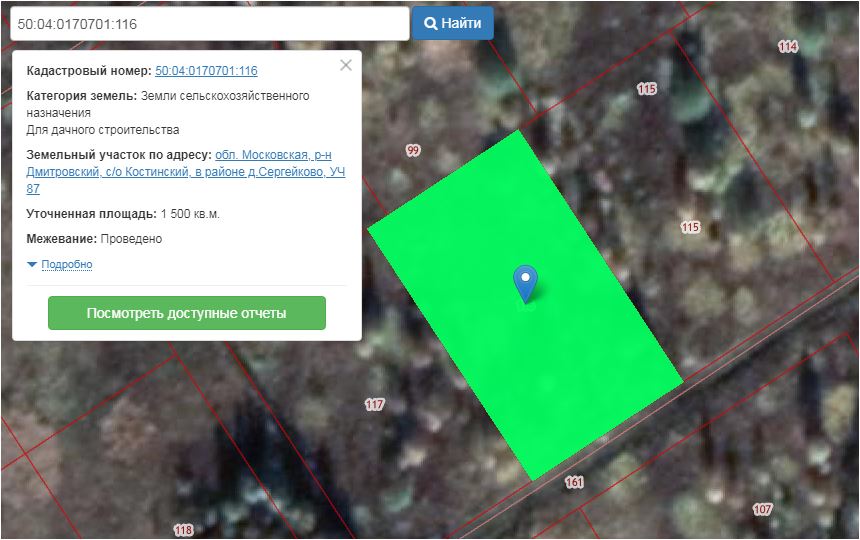
Task: Click parcel label 99 on map
Action: (412, 150)
